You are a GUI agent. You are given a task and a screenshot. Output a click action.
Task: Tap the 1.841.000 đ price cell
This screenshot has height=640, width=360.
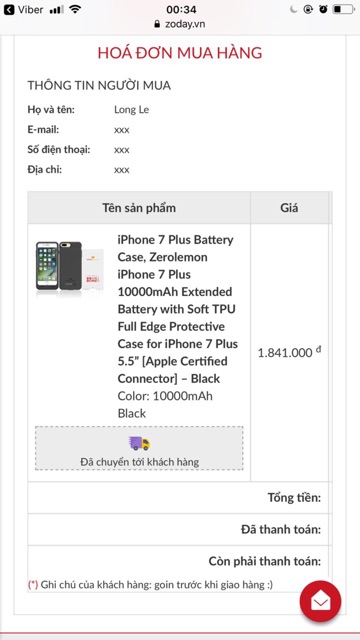pos(289,352)
